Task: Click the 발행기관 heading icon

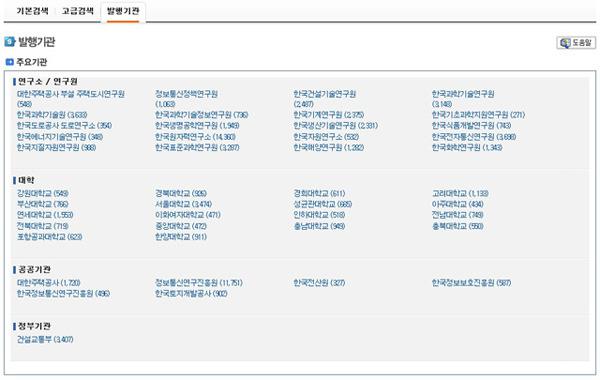Action: click(x=10, y=42)
